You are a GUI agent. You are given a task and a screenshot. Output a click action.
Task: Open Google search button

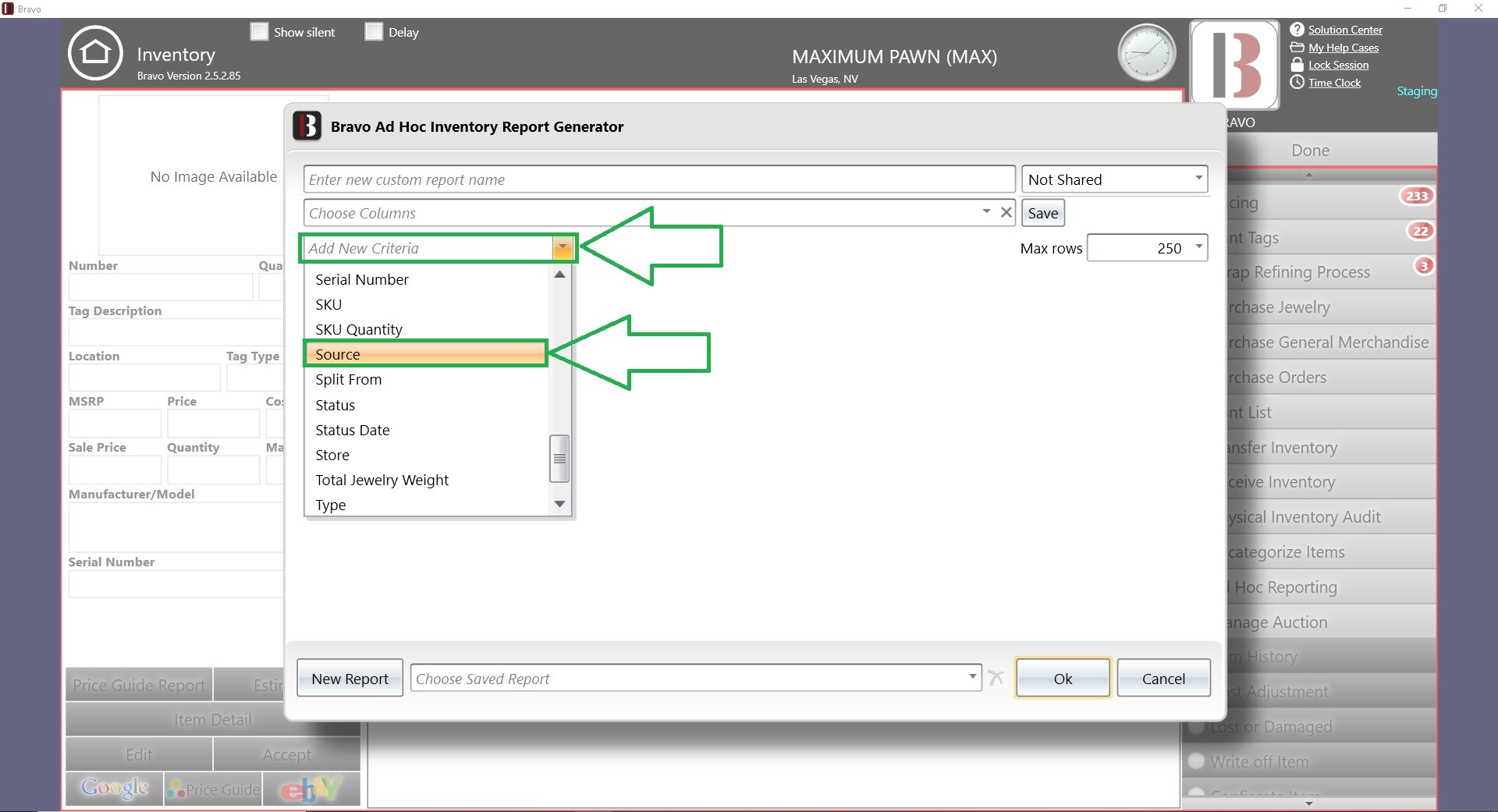pyautogui.click(x=115, y=789)
